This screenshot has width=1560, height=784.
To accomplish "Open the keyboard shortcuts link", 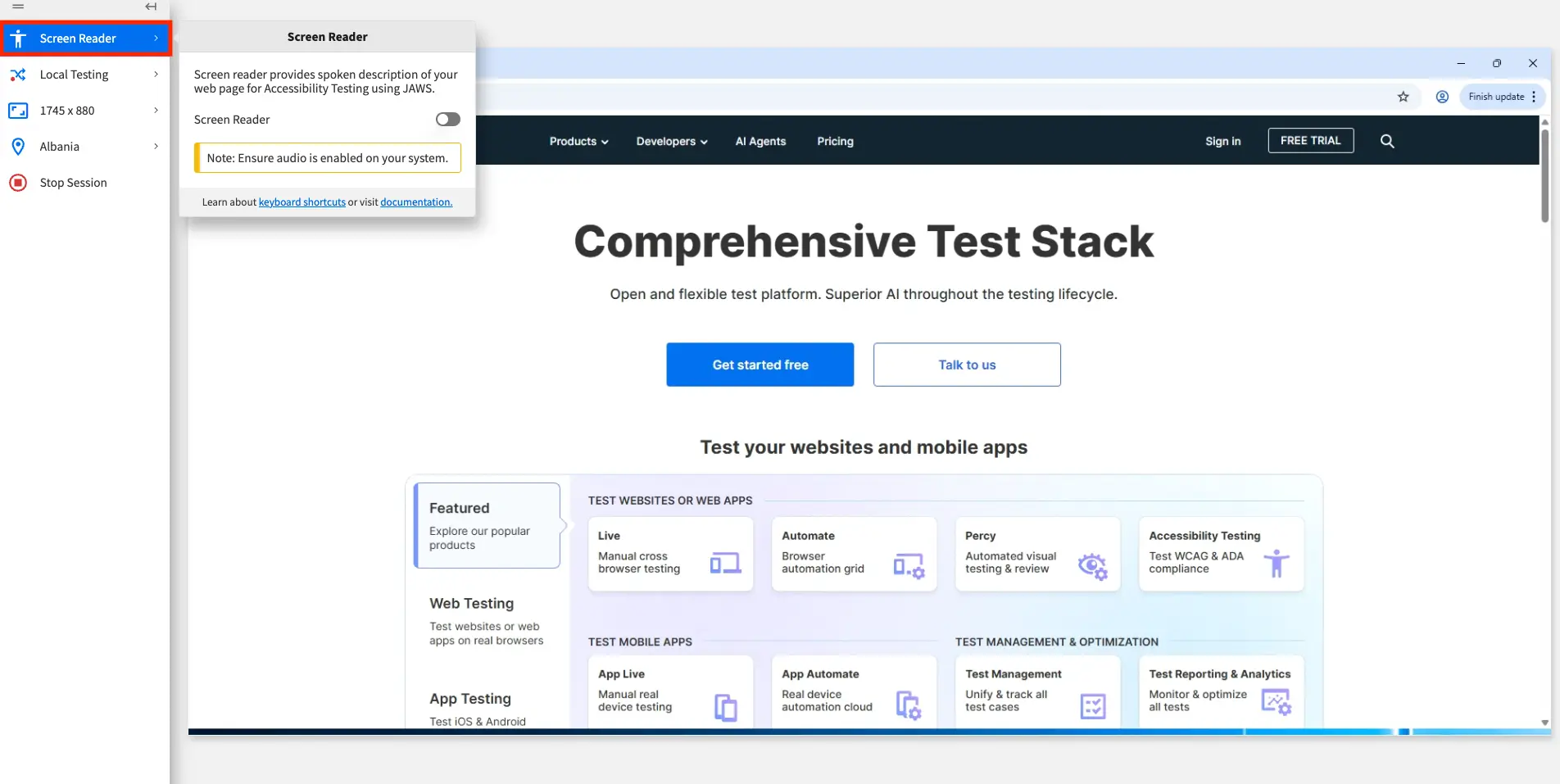I will point(302,202).
